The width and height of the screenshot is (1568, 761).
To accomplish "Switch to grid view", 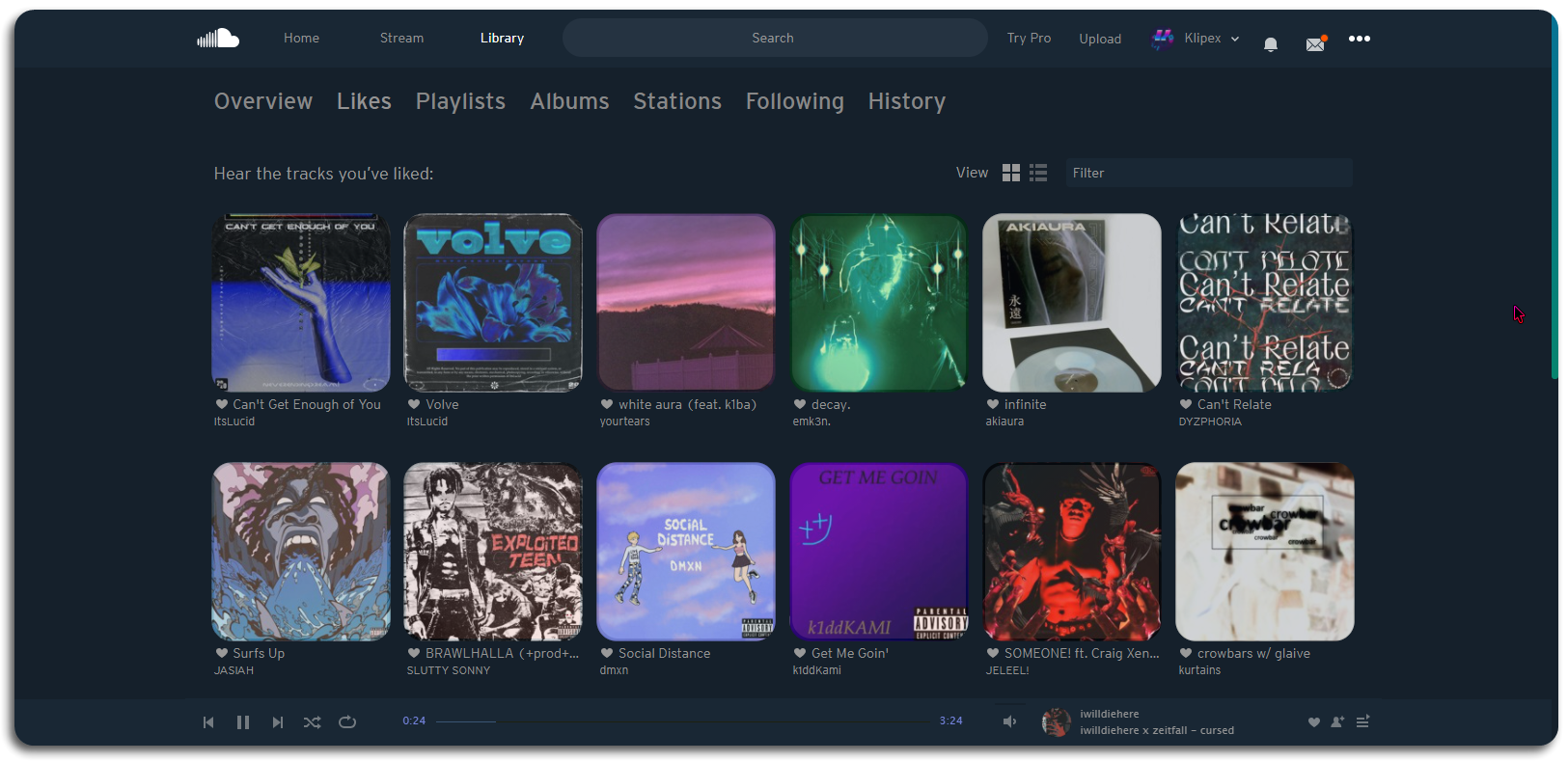I will coord(1011,173).
